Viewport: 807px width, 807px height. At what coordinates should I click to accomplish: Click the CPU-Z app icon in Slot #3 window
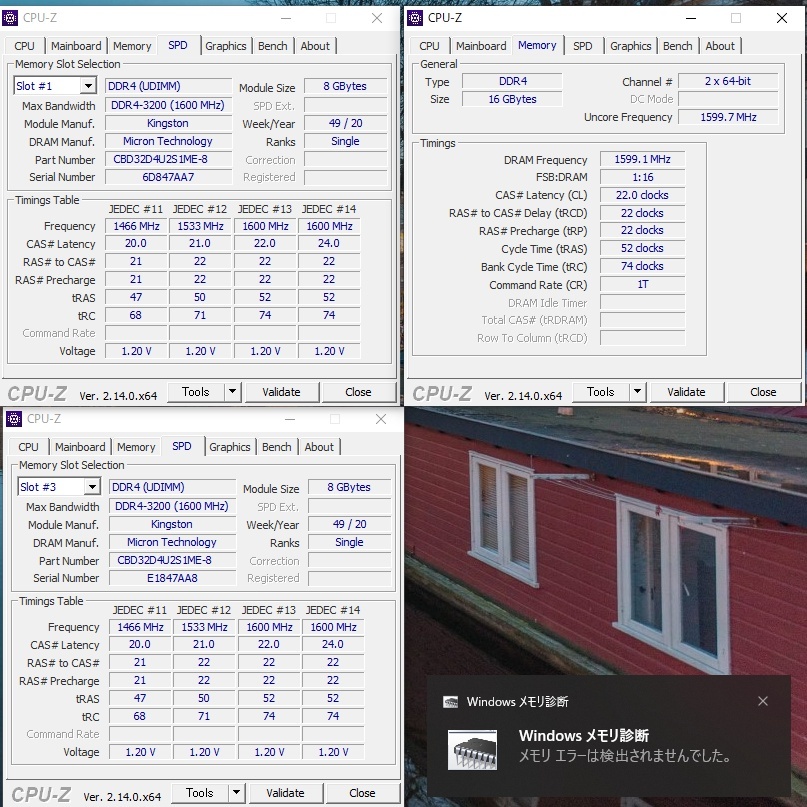[x=14, y=419]
